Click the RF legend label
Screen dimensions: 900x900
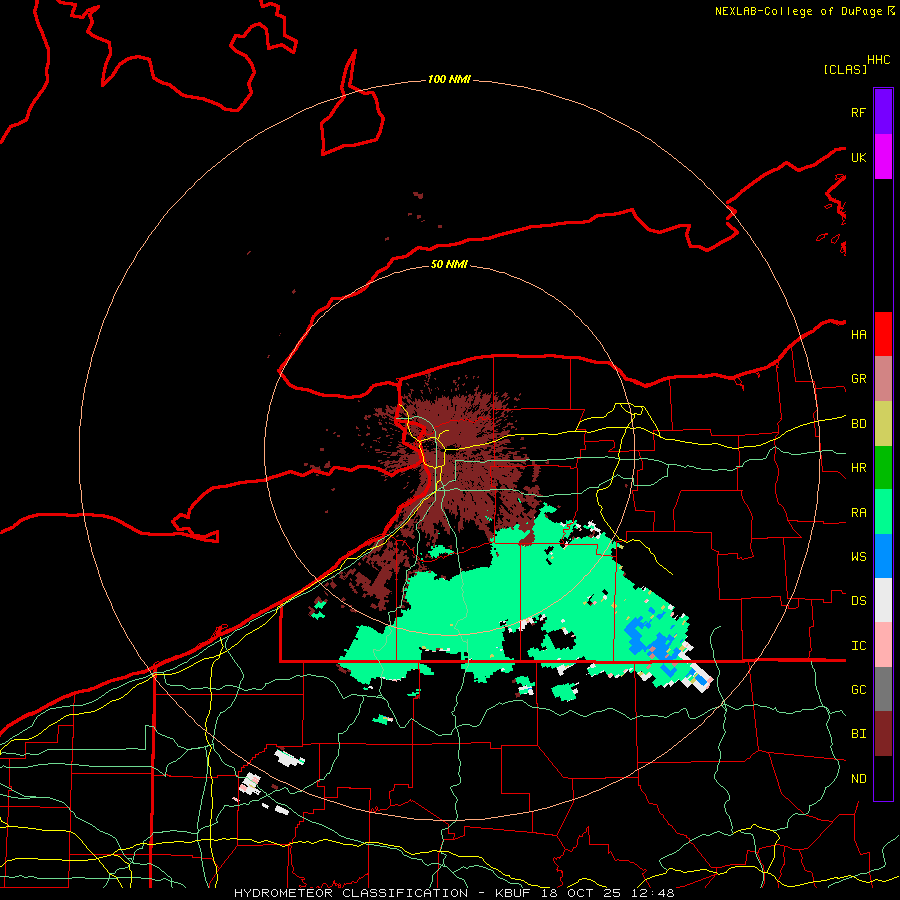858,113
